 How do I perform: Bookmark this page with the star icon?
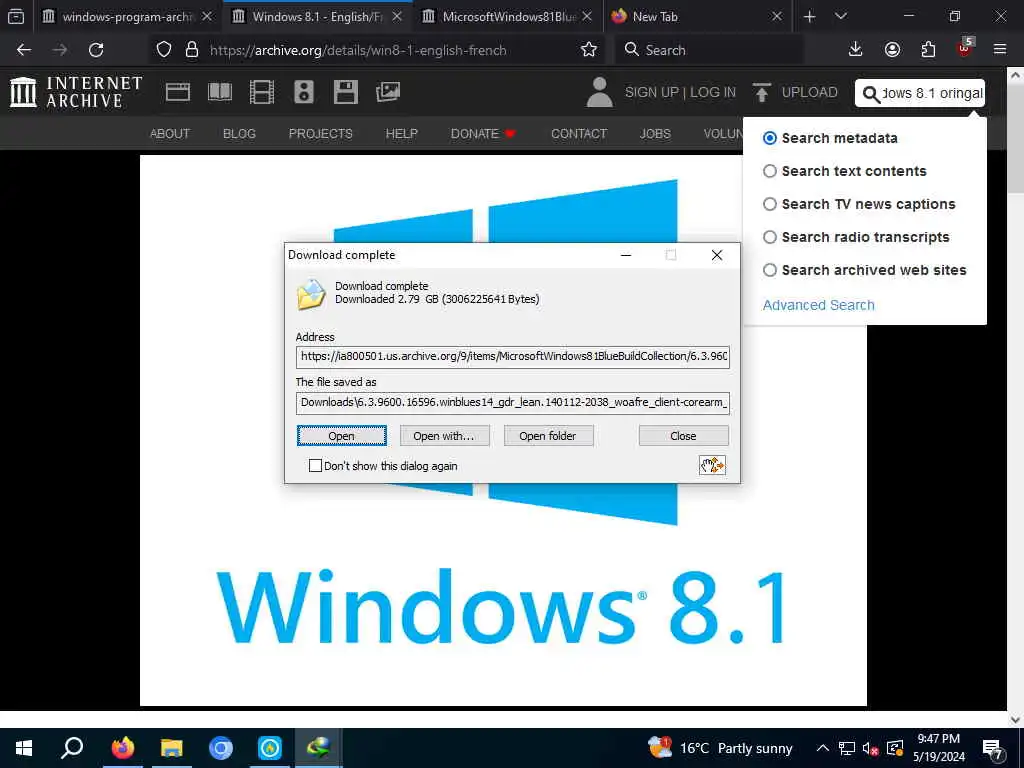coord(589,50)
